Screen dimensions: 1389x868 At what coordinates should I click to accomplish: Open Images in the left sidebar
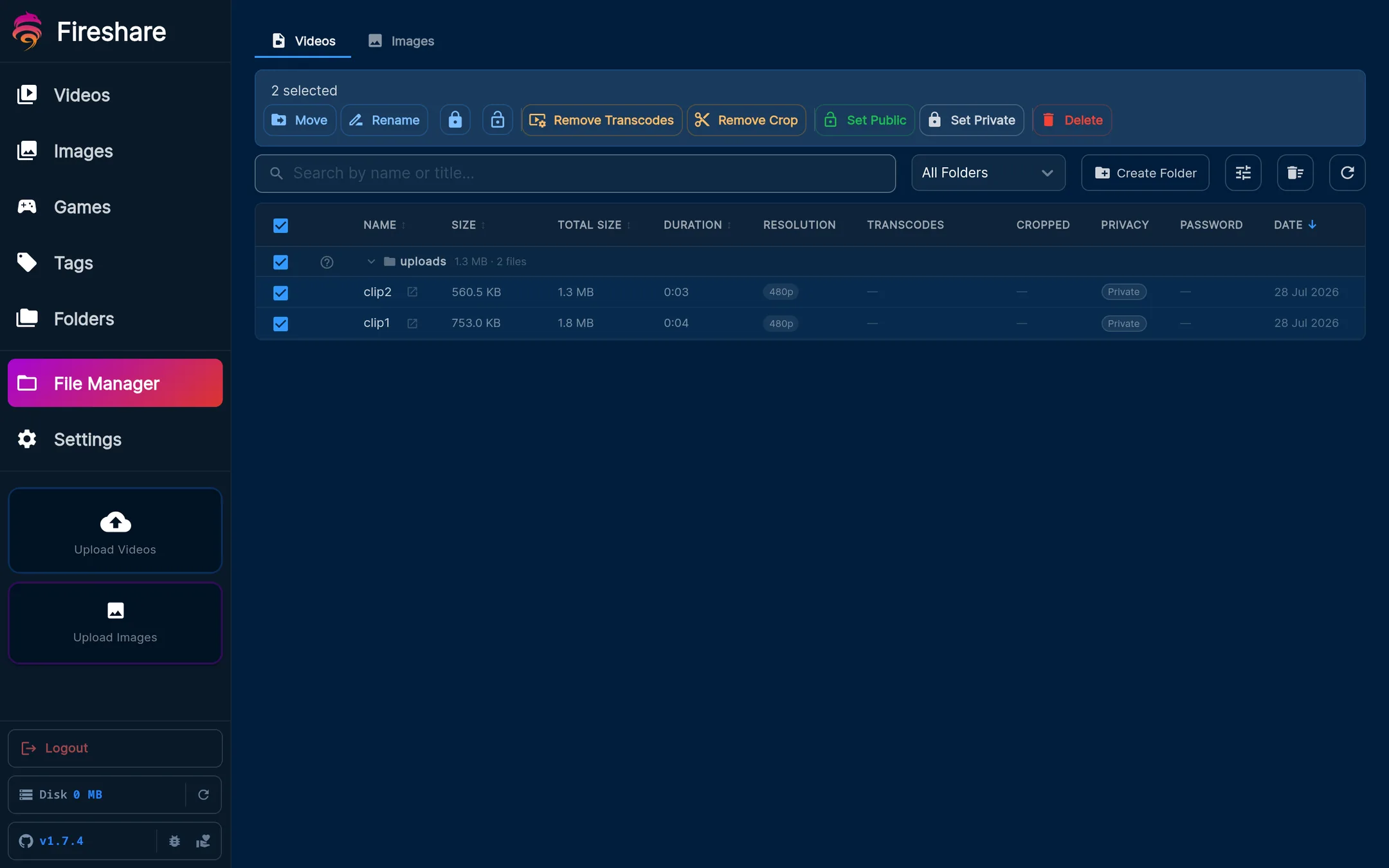pyautogui.click(x=116, y=151)
